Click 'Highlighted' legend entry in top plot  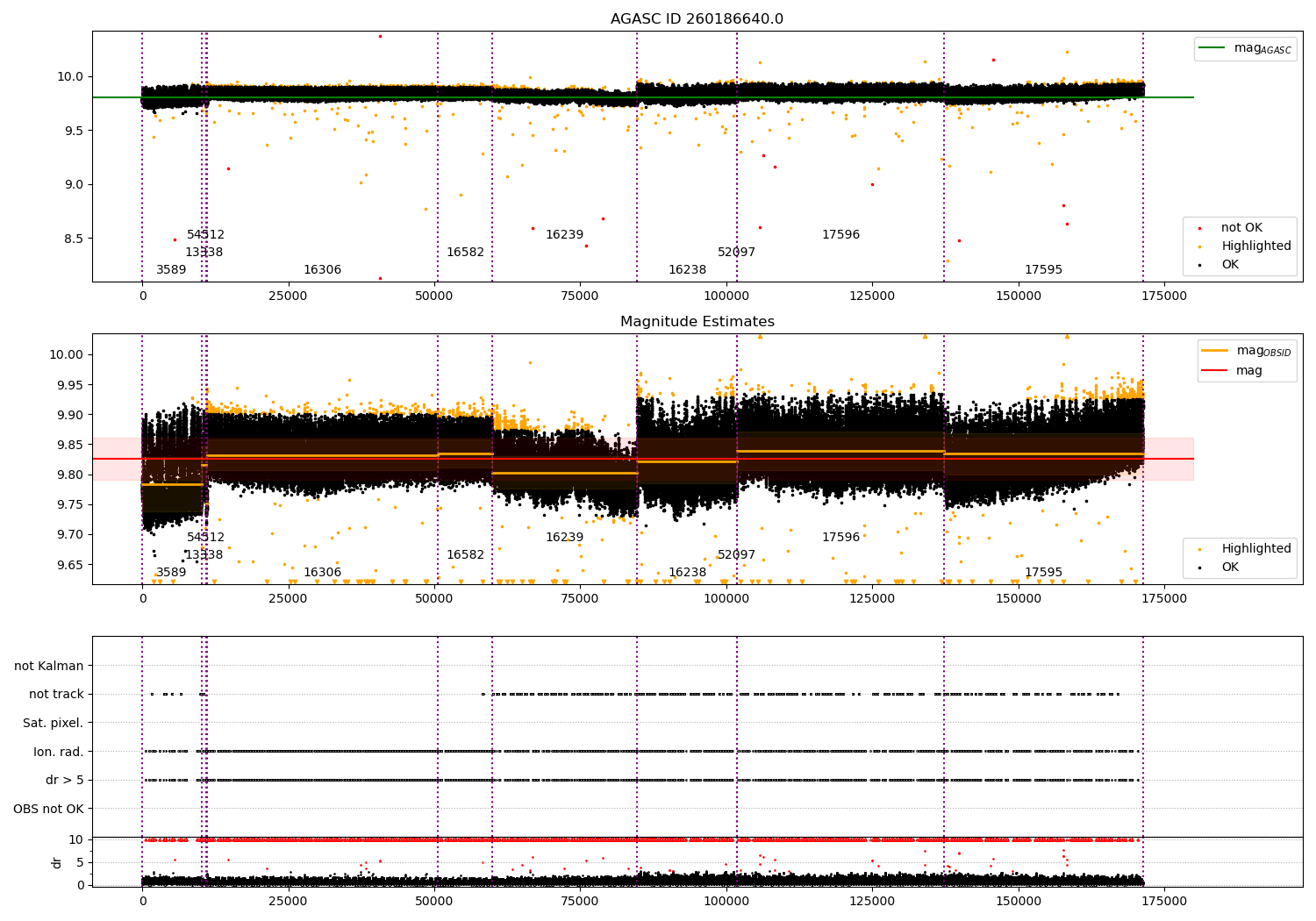point(1255,246)
